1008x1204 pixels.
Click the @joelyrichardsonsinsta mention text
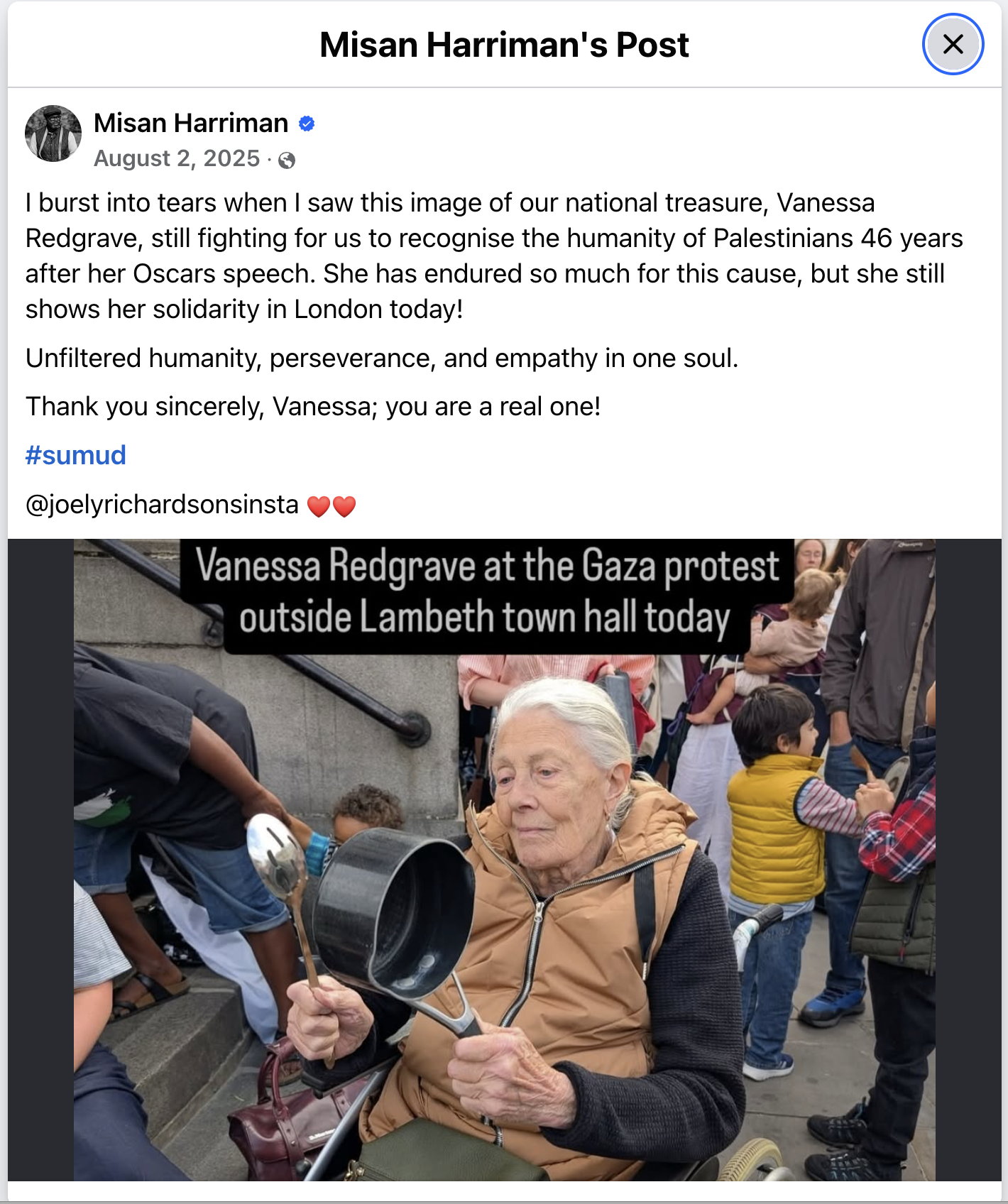click(162, 505)
